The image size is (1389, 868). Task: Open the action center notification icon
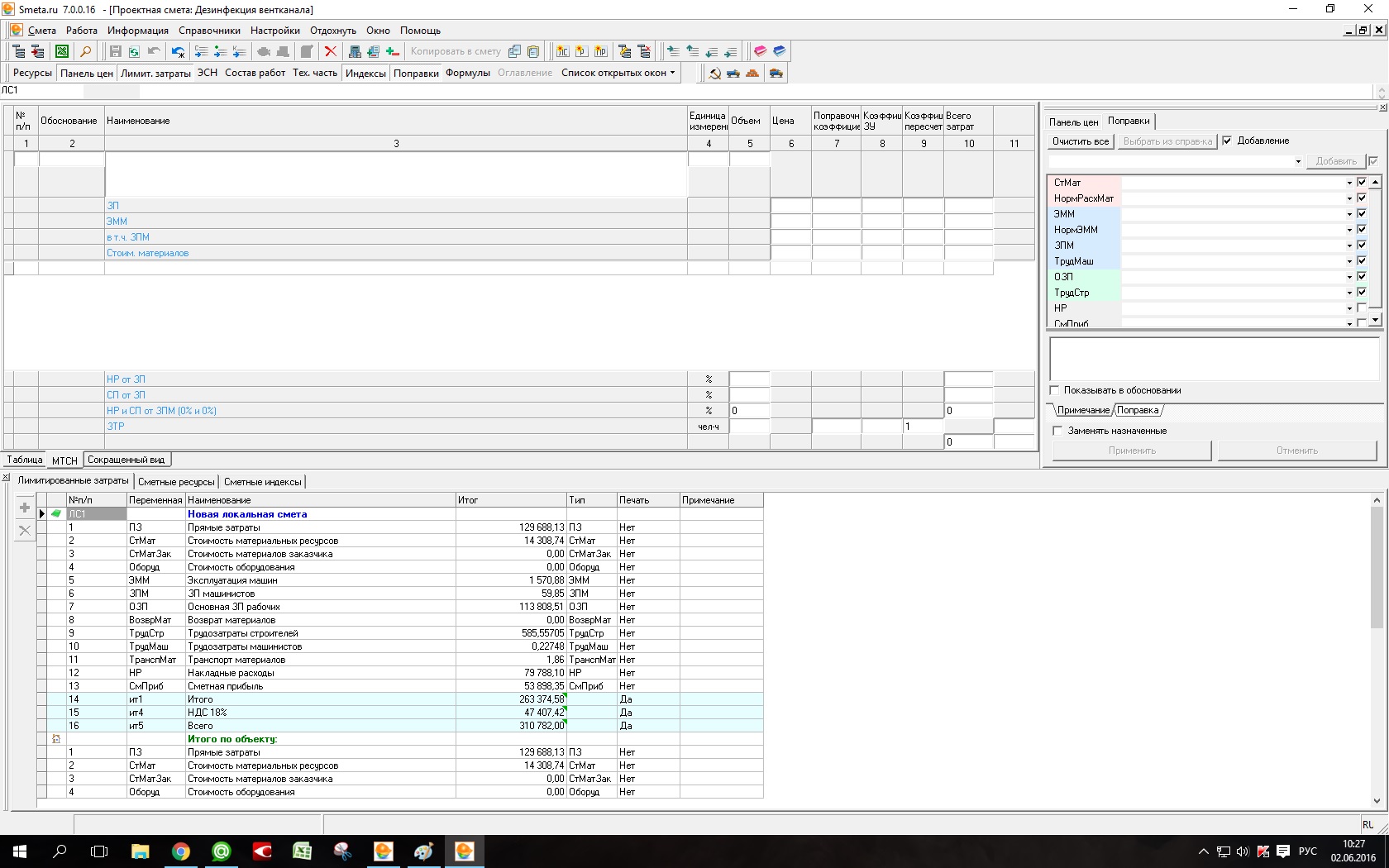coord(1283,851)
